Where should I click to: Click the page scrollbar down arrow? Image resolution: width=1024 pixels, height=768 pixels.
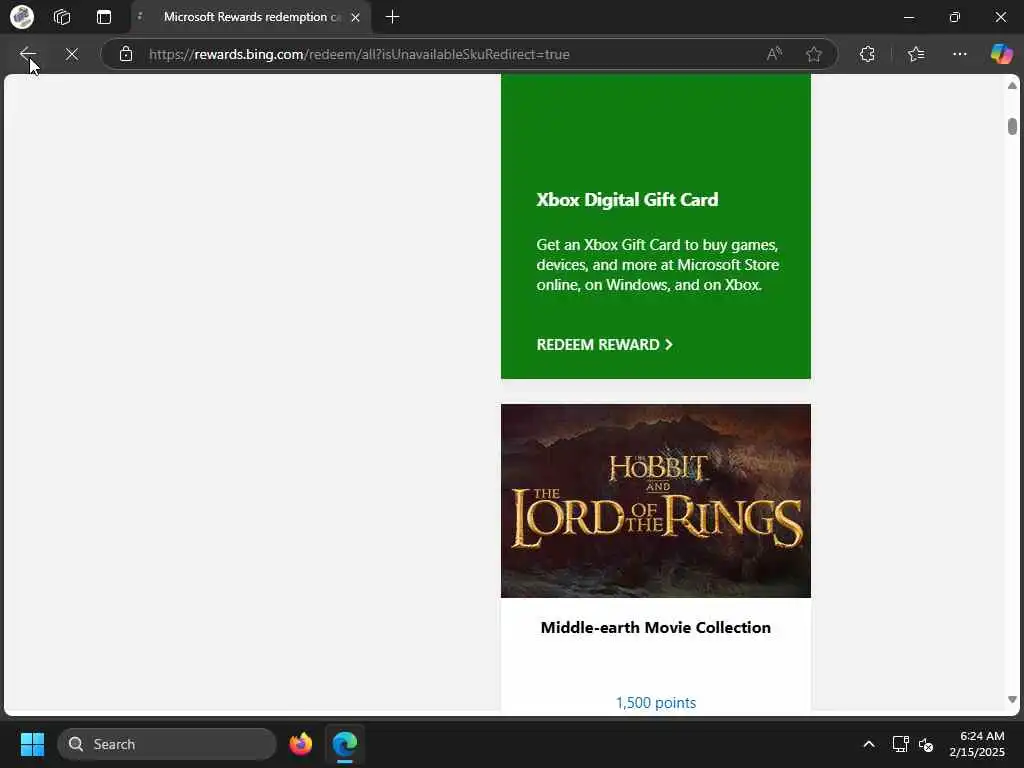tap(1012, 699)
